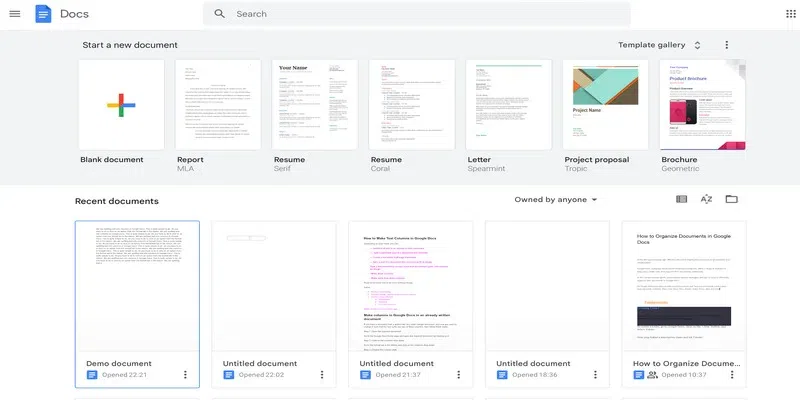Select the Brochure Geometric template
The image size is (800, 400).
click(x=703, y=105)
